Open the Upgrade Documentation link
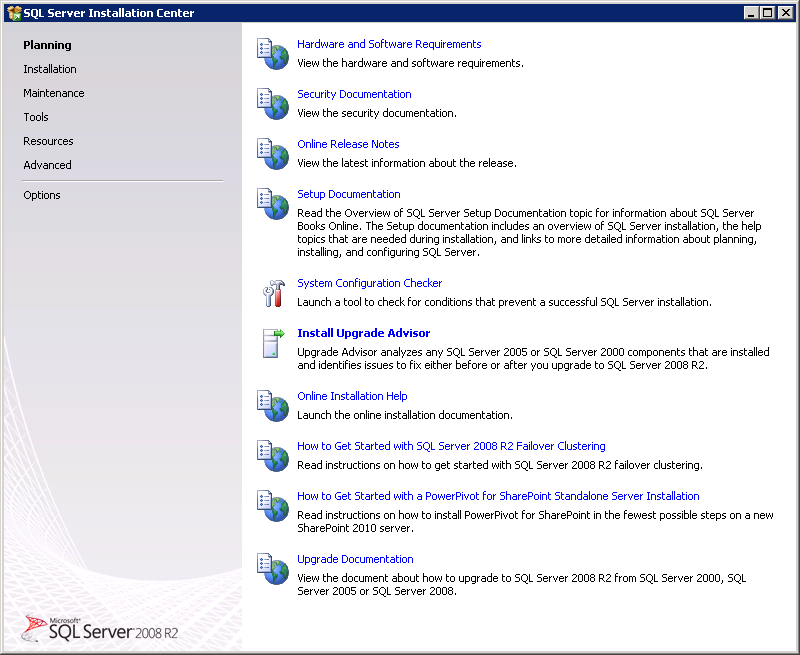 [355, 560]
